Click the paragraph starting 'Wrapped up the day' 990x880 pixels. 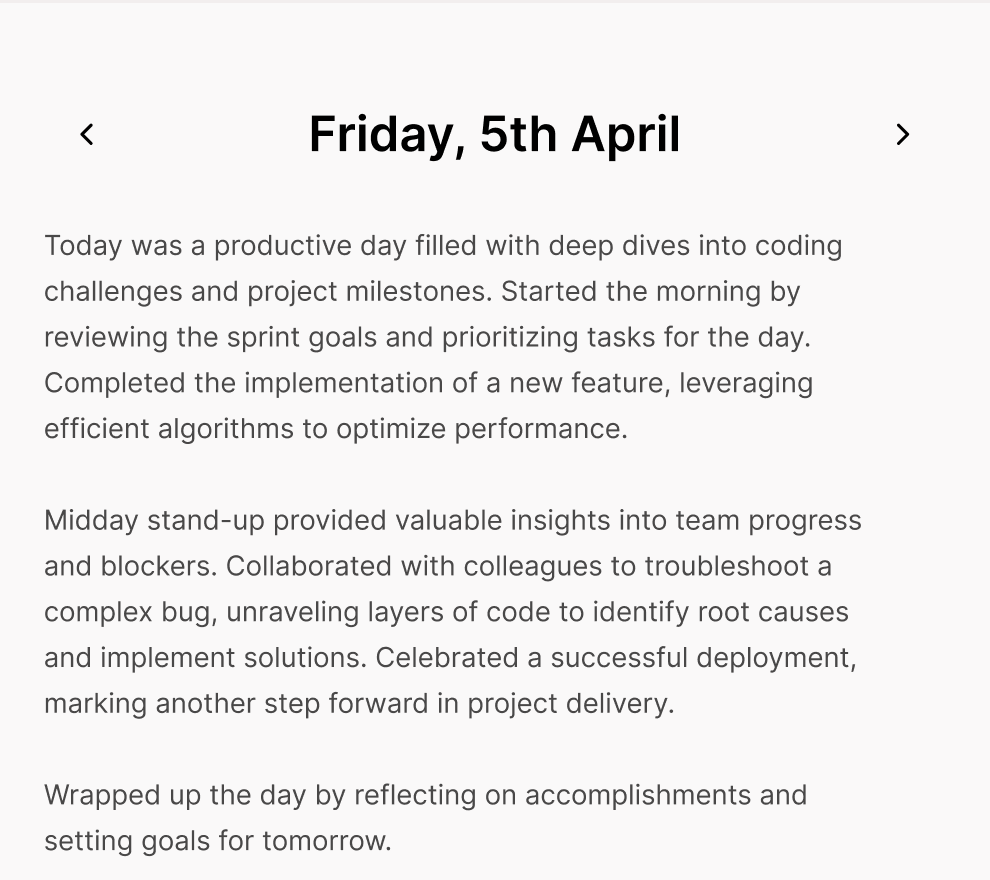(426, 818)
